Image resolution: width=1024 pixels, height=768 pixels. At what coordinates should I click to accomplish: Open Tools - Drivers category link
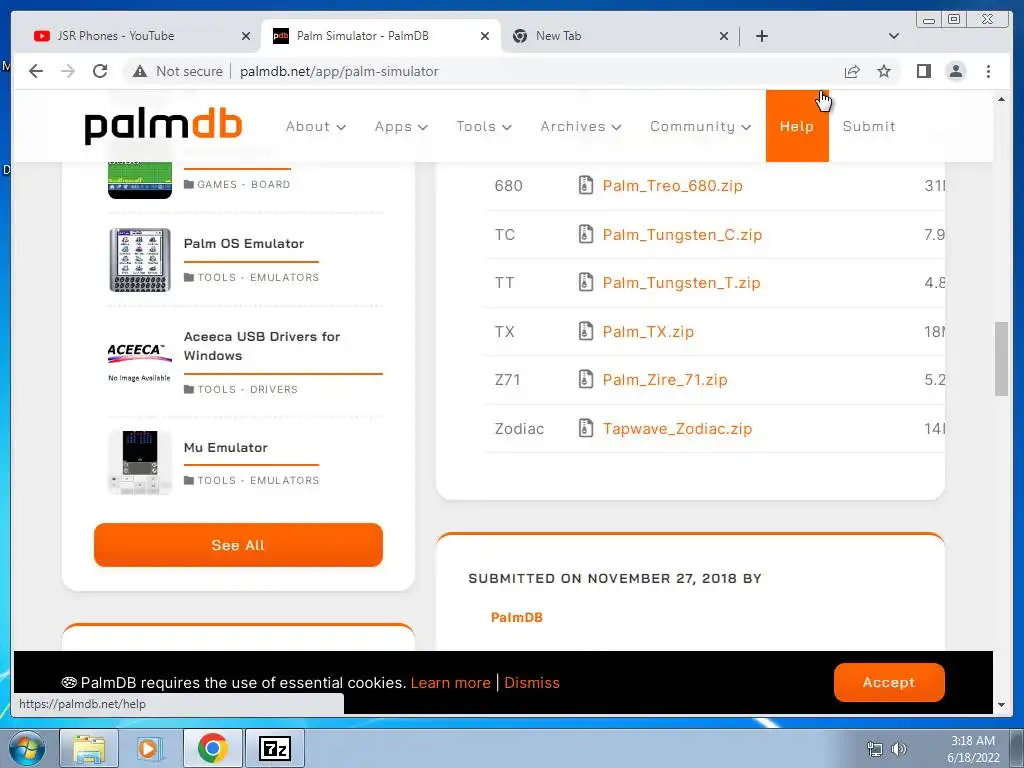[248, 389]
